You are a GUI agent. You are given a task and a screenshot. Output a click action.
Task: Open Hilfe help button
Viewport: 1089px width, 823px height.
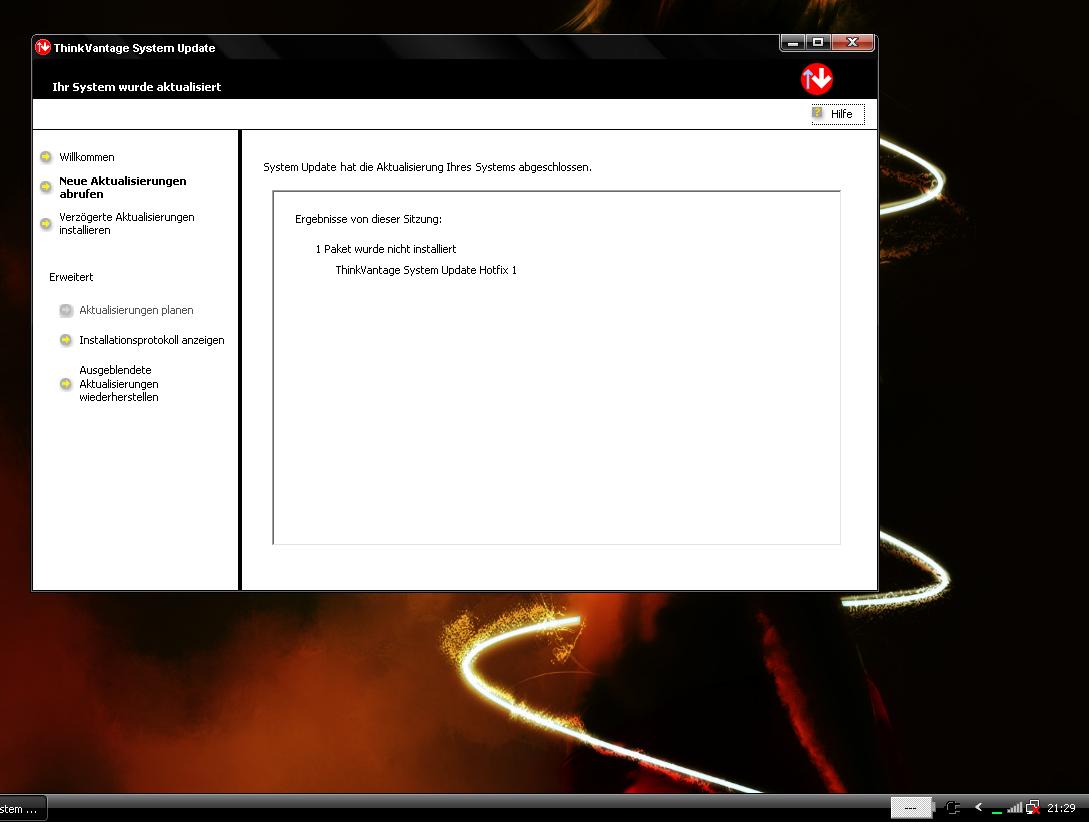tap(838, 114)
